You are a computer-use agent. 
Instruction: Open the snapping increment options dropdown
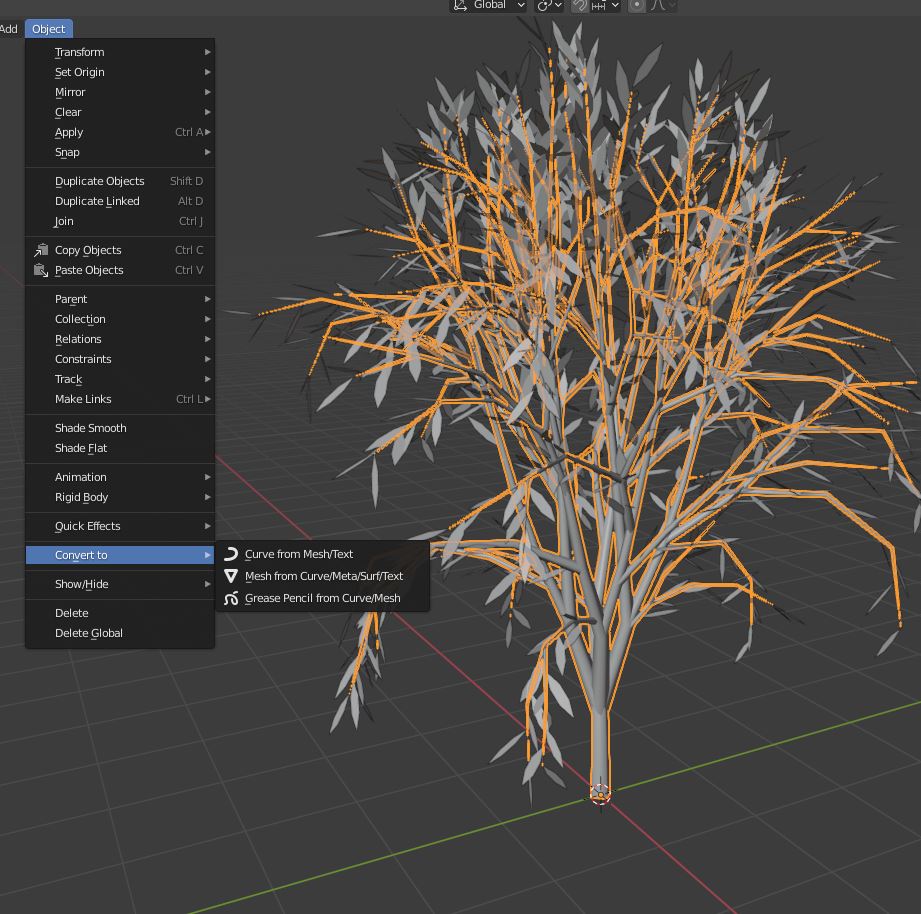(615, 5)
